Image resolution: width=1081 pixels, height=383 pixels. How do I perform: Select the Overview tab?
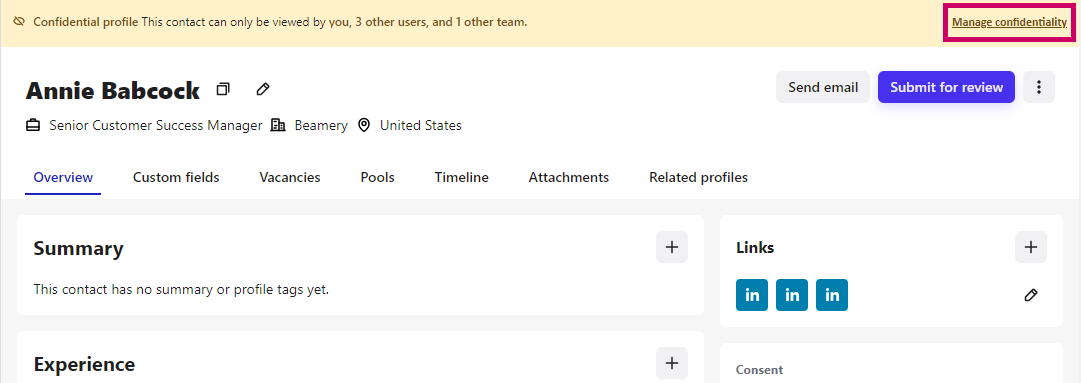pos(63,178)
